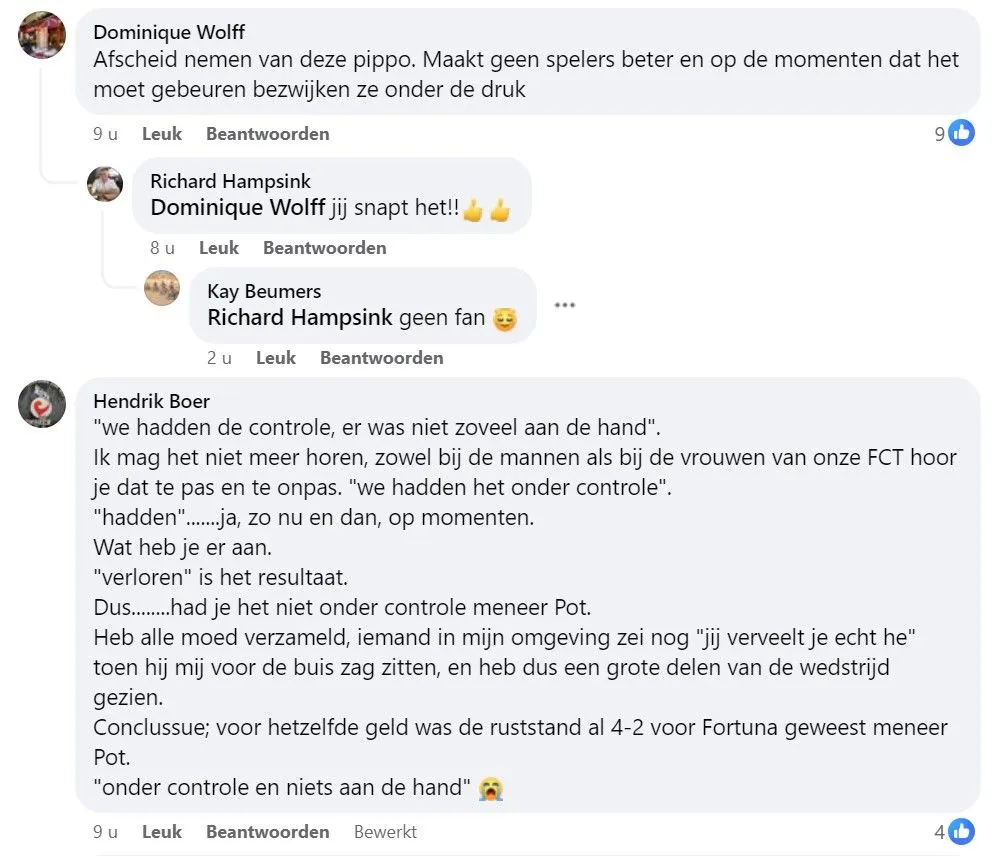The height and width of the screenshot is (856, 1003).
Task: Click Beantwoorden on Richard Hampsink's comment
Action: [x=324, y=247]
